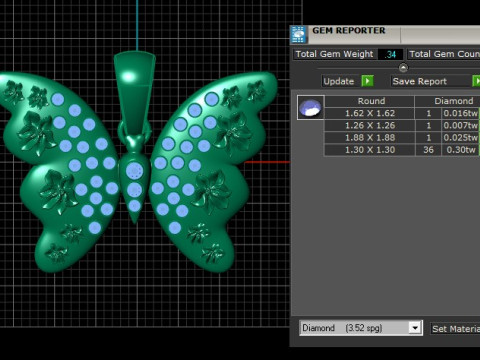Click the 0.007tw weight cell

(460, 126)
